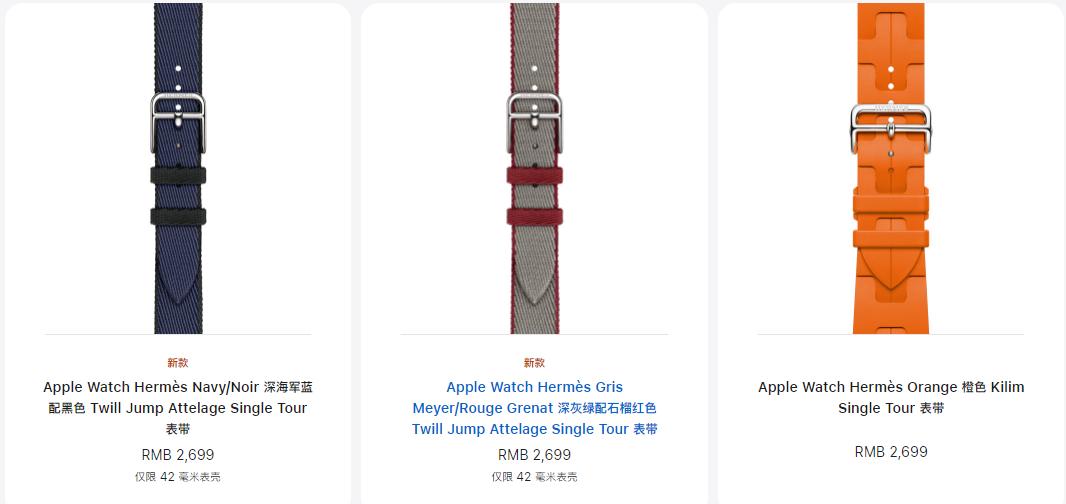This screenshot has height=504, width=1066.
Task: Open the Orange Kilim Single Tour band image
Action: pos(891,168)
